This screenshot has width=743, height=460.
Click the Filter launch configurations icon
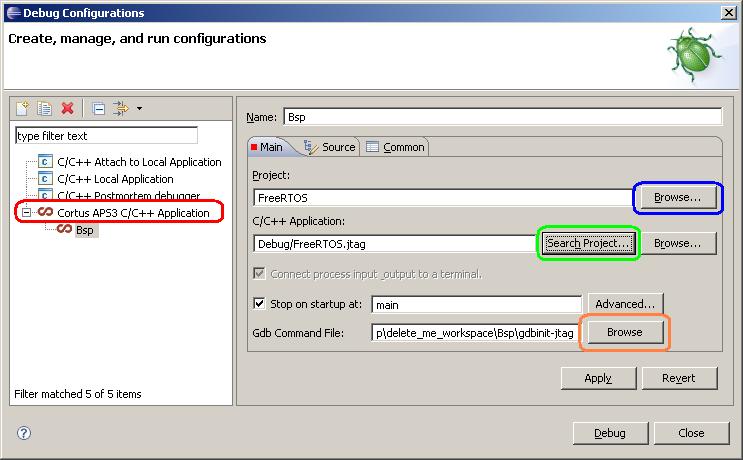pos(120,108)
